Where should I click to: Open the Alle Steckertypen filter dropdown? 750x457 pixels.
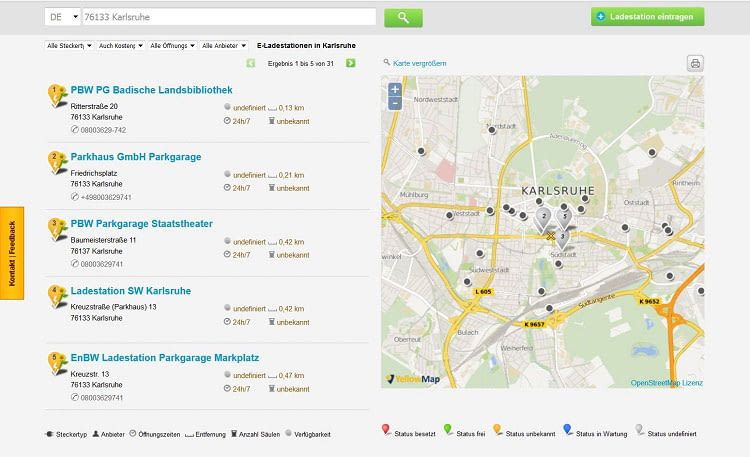click(69, 46)
